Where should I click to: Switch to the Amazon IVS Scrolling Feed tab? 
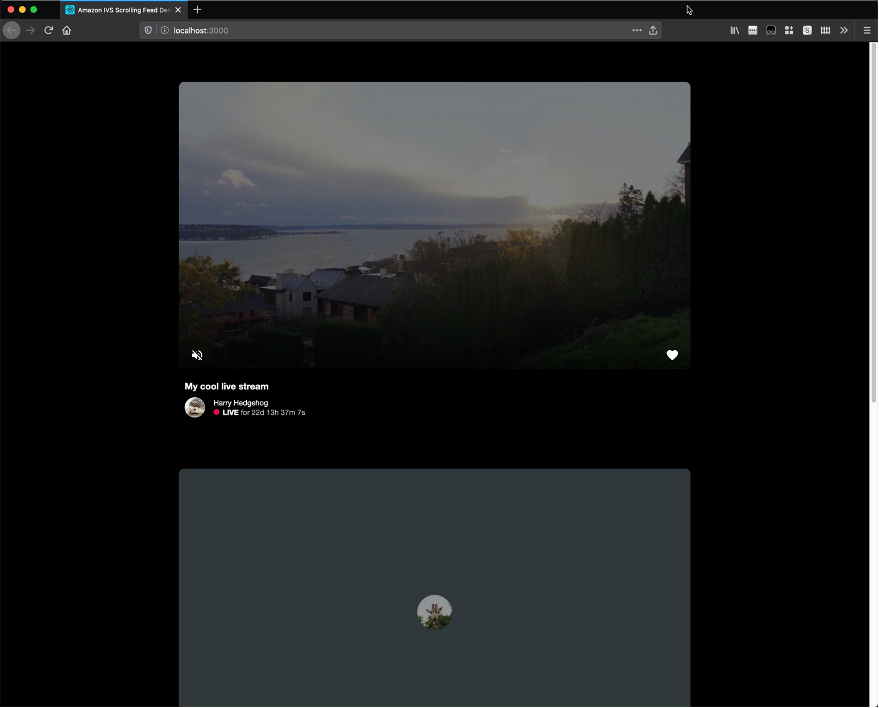coord(120,10)
